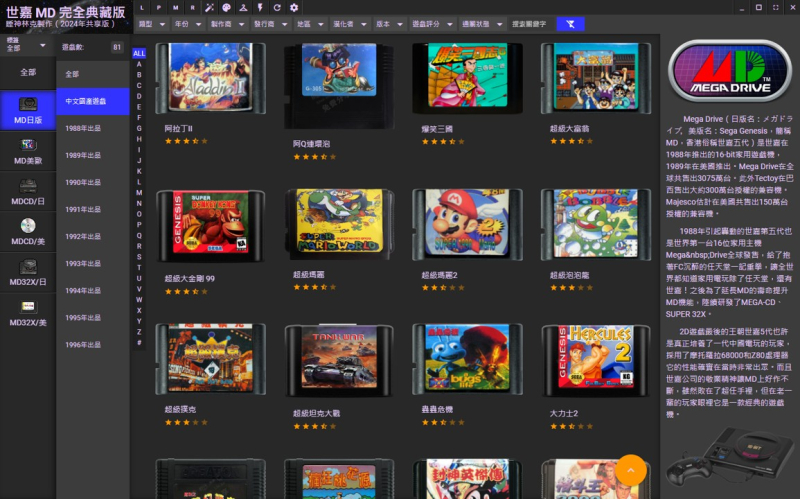Toggle the L layout button

pyautogui.click(x=142, y=8)
